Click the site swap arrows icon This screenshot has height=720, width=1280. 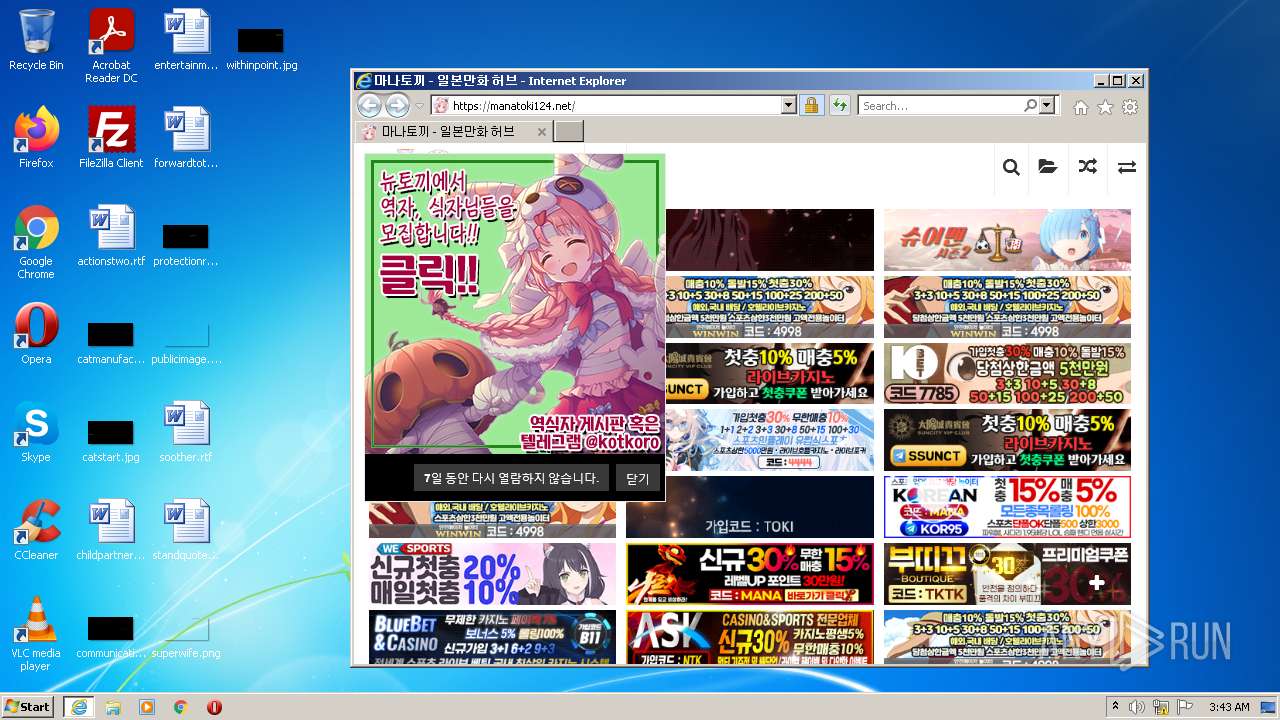(x=1127, y=167)
